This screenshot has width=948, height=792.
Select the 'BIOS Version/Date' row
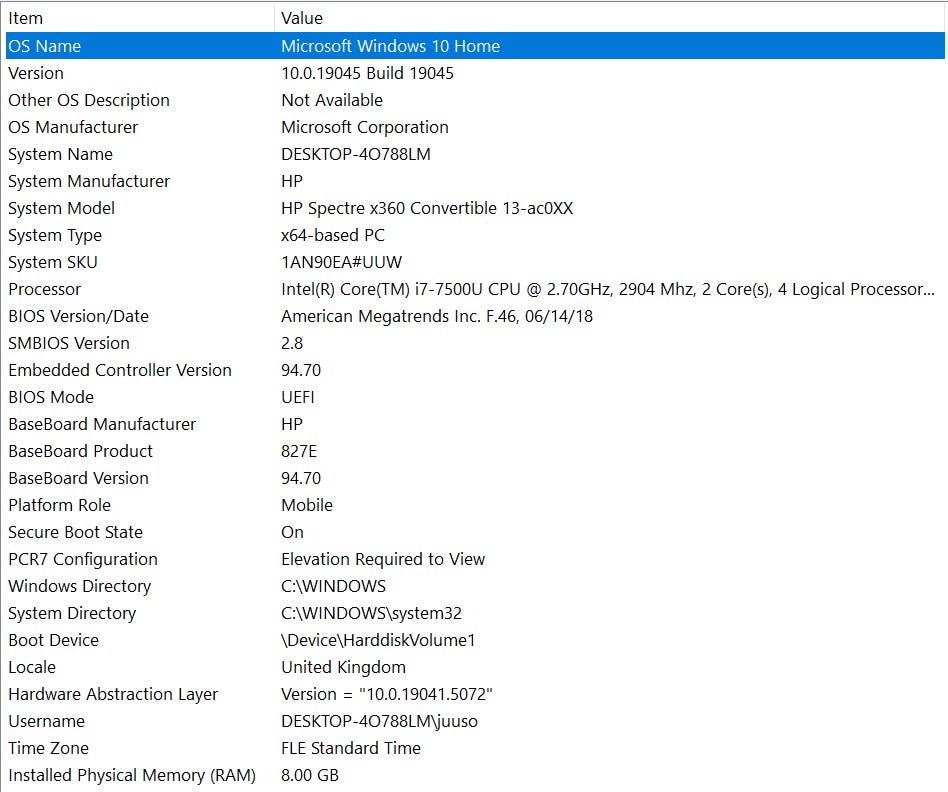[x=79, y=316]
